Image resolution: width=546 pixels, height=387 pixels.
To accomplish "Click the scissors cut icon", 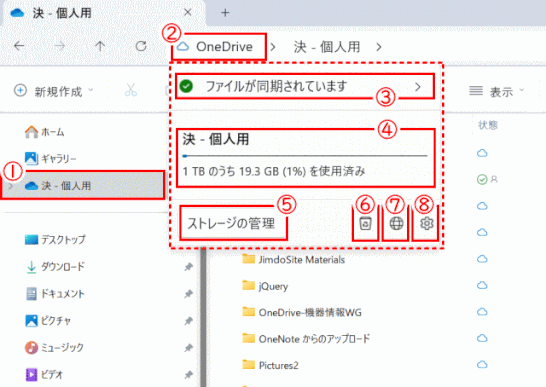I will pos(131,90).
